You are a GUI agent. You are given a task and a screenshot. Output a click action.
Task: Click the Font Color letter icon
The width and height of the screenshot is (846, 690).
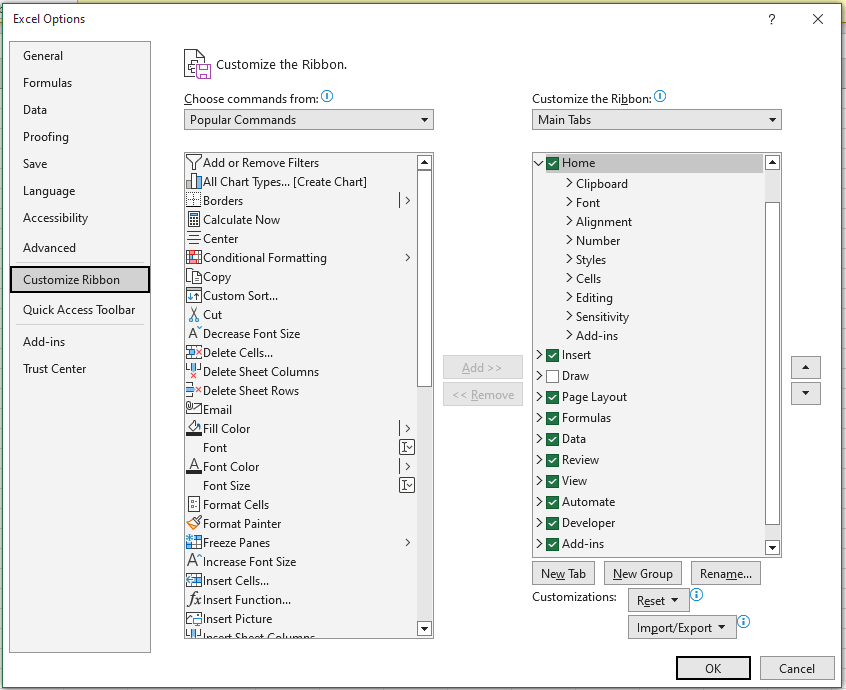pos(194,466)
